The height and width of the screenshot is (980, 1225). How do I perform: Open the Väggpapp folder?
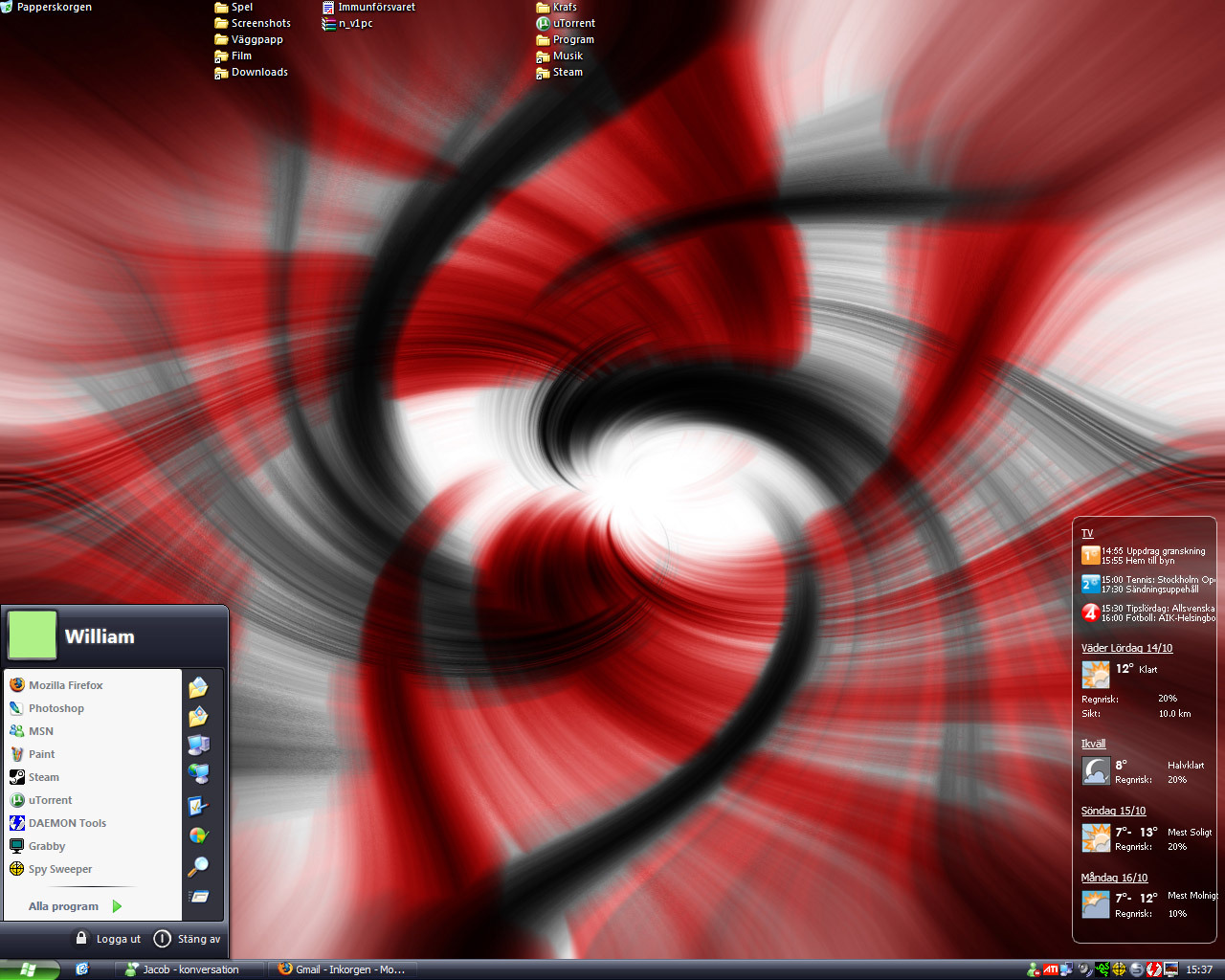(x=249, y=39)
